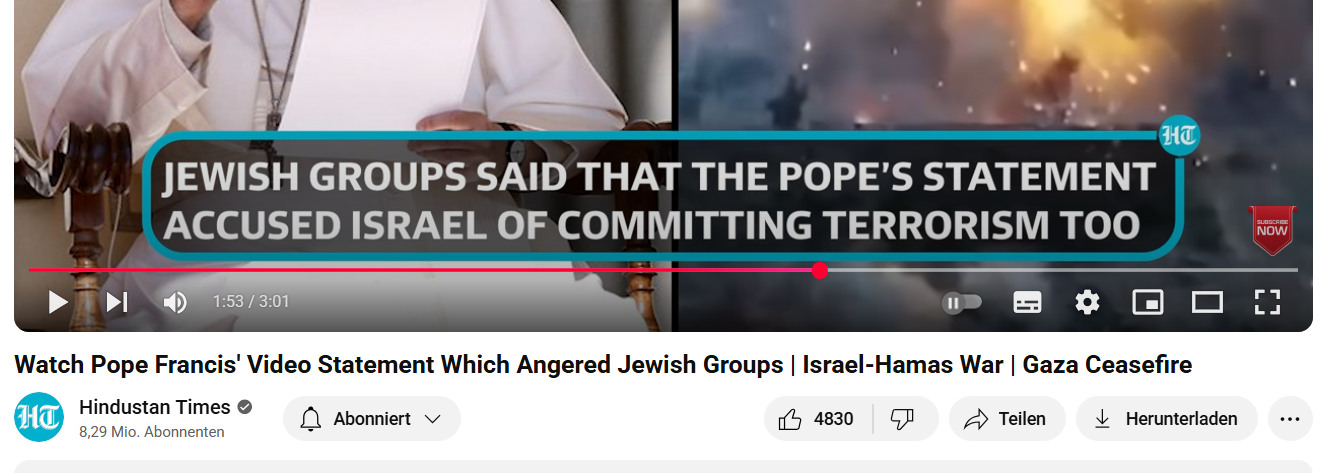Activate the miniplayer mode
The image size is (1327, 473).
[x=1147, y=301]
